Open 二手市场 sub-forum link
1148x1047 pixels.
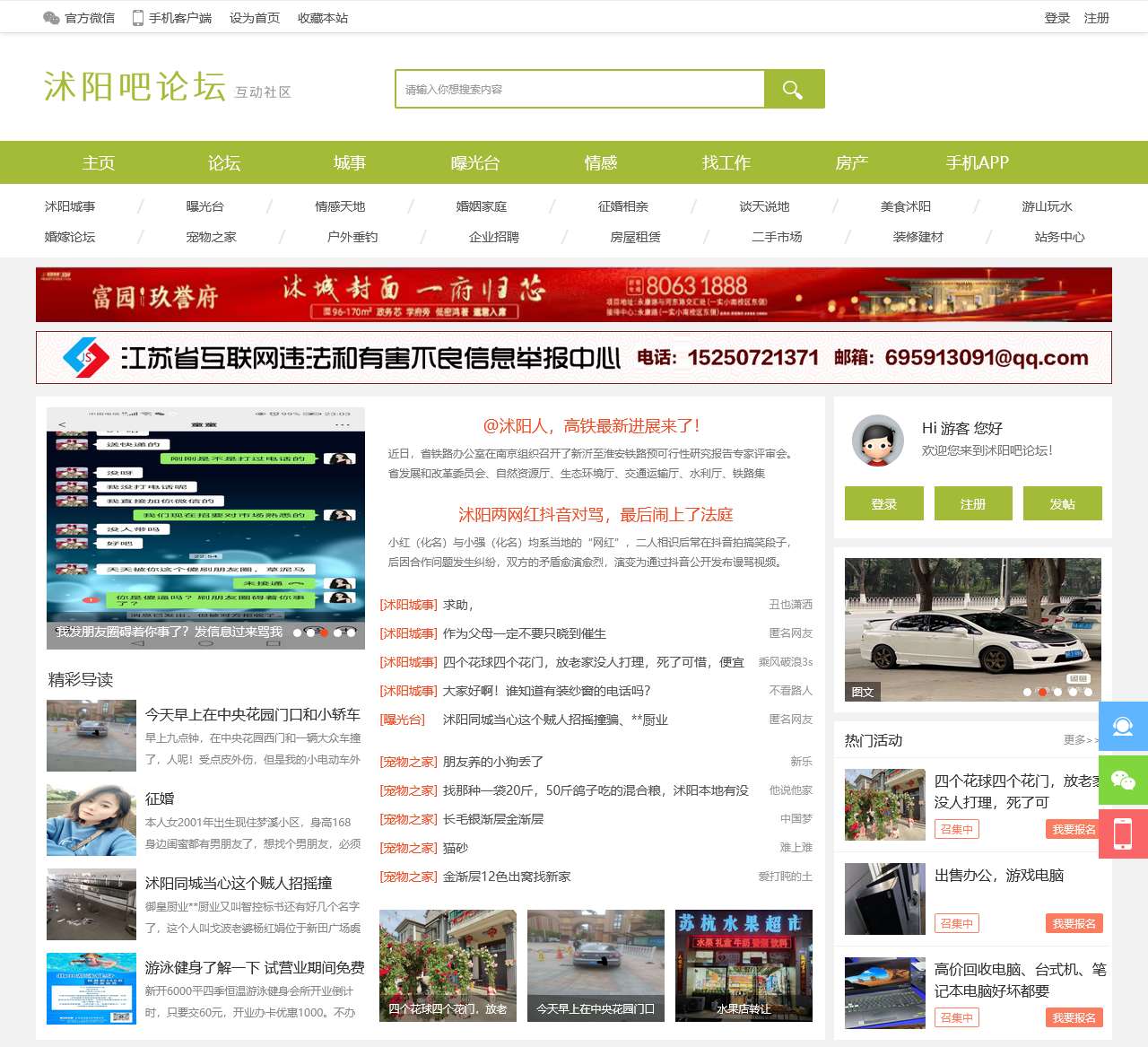(x=778, y=237)
